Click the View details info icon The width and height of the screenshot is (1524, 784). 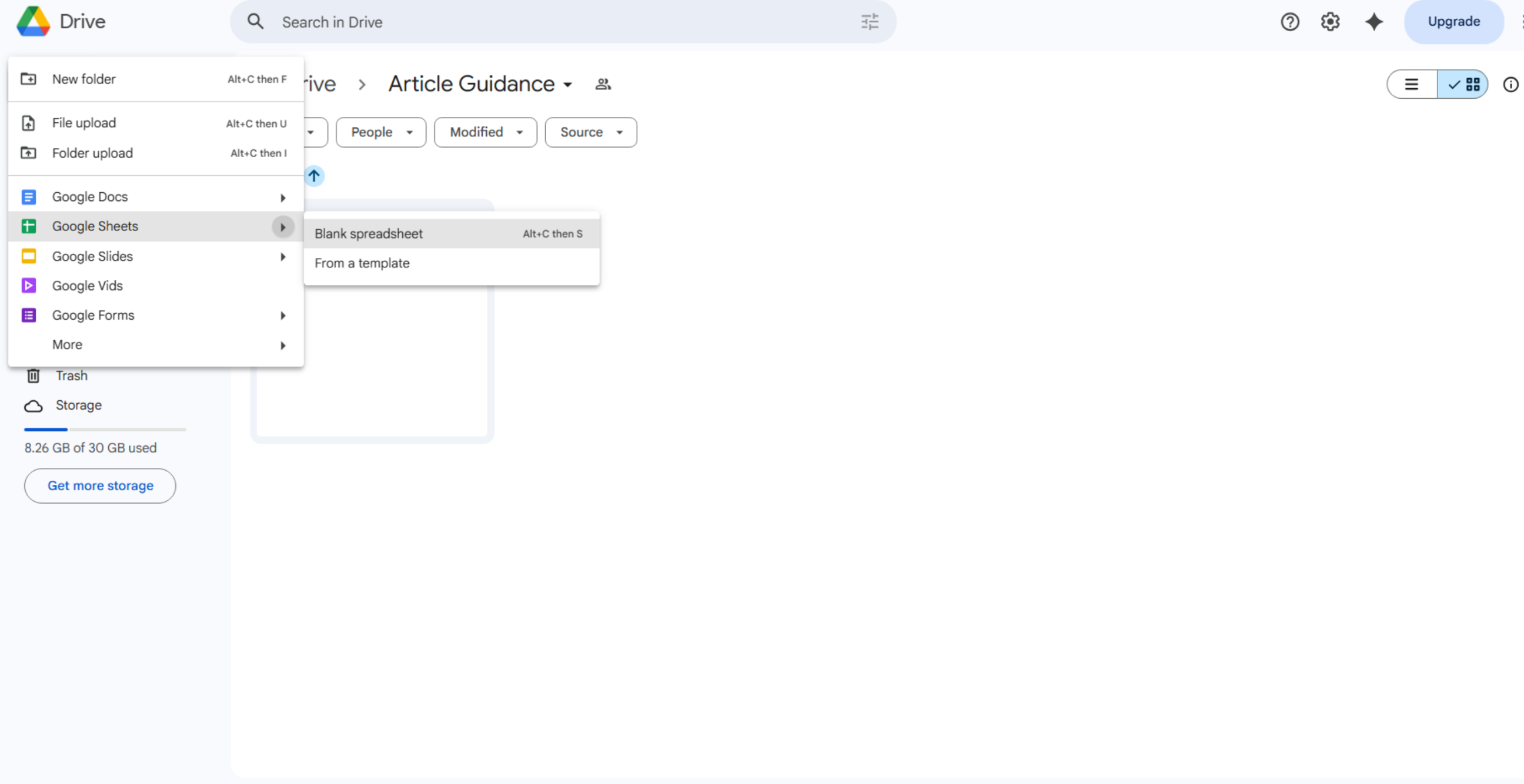(x=1510, y=85)
